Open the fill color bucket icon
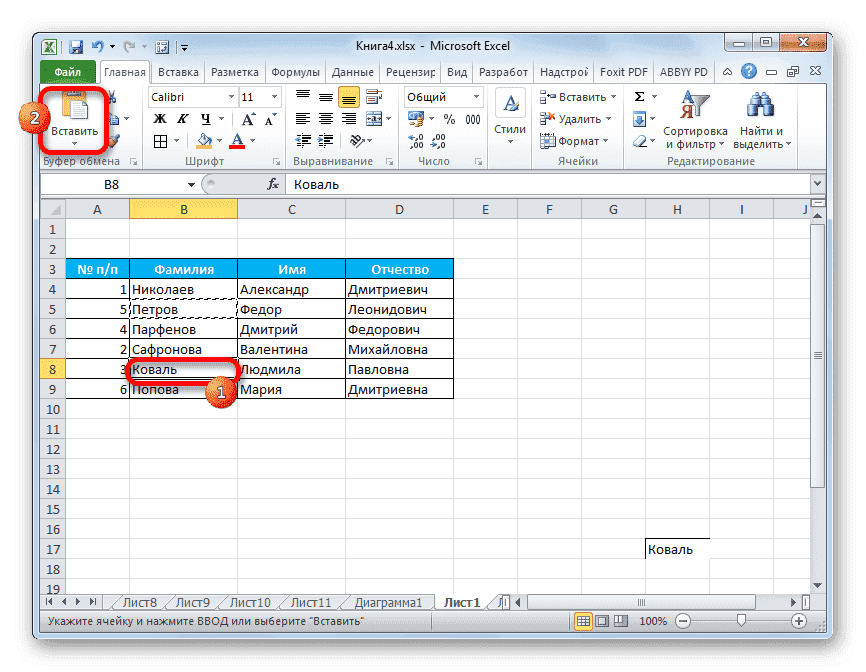This screenshot has height=672, width=866. (206, 140)
